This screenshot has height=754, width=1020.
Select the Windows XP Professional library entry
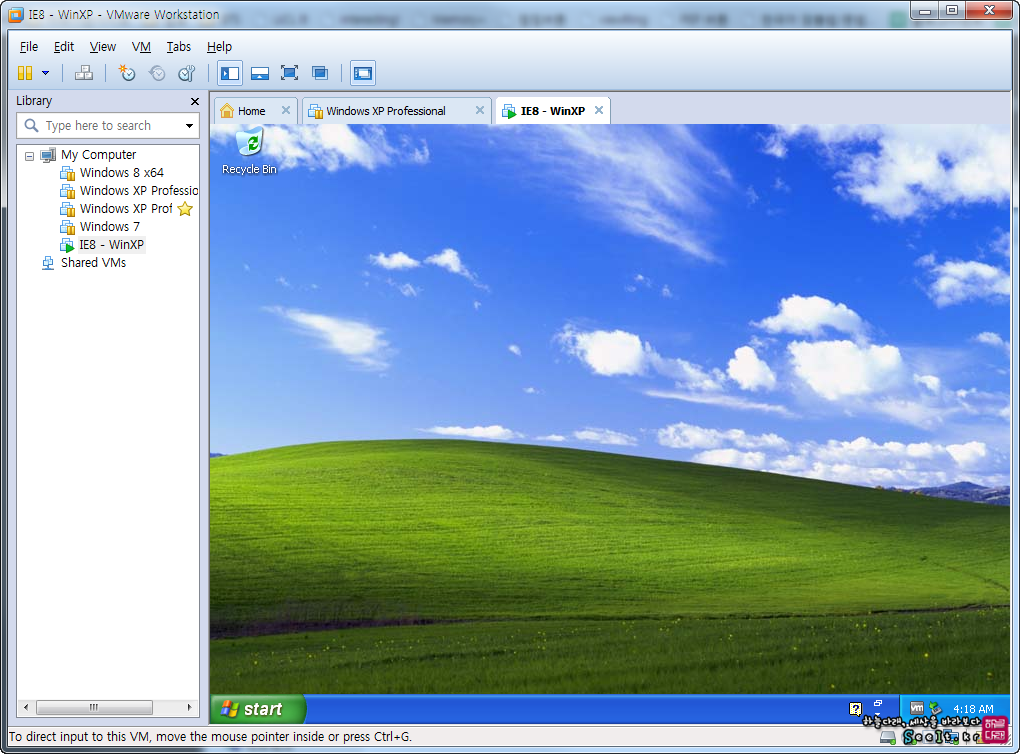click(139, 191)
